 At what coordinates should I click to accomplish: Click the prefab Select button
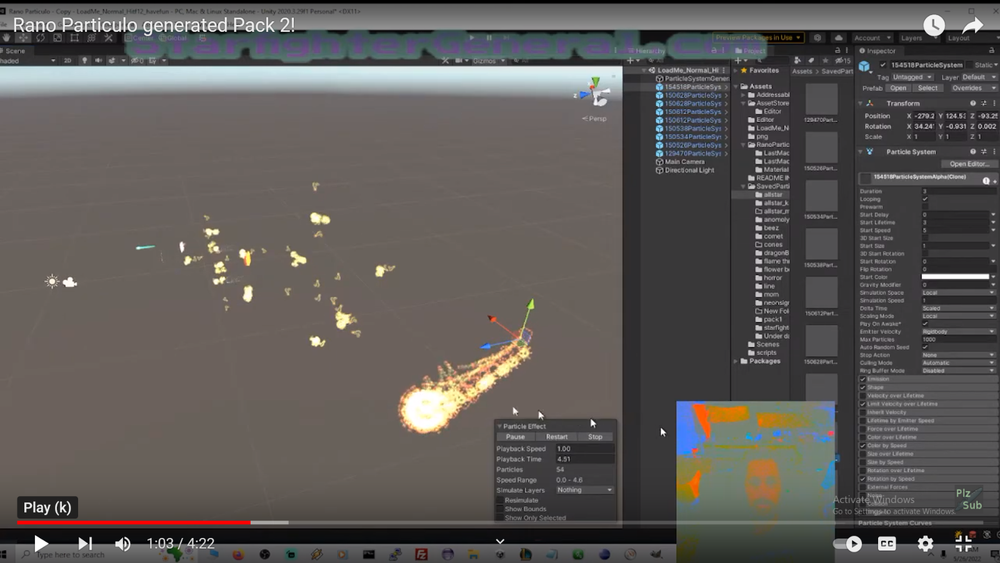coord(928,88)
